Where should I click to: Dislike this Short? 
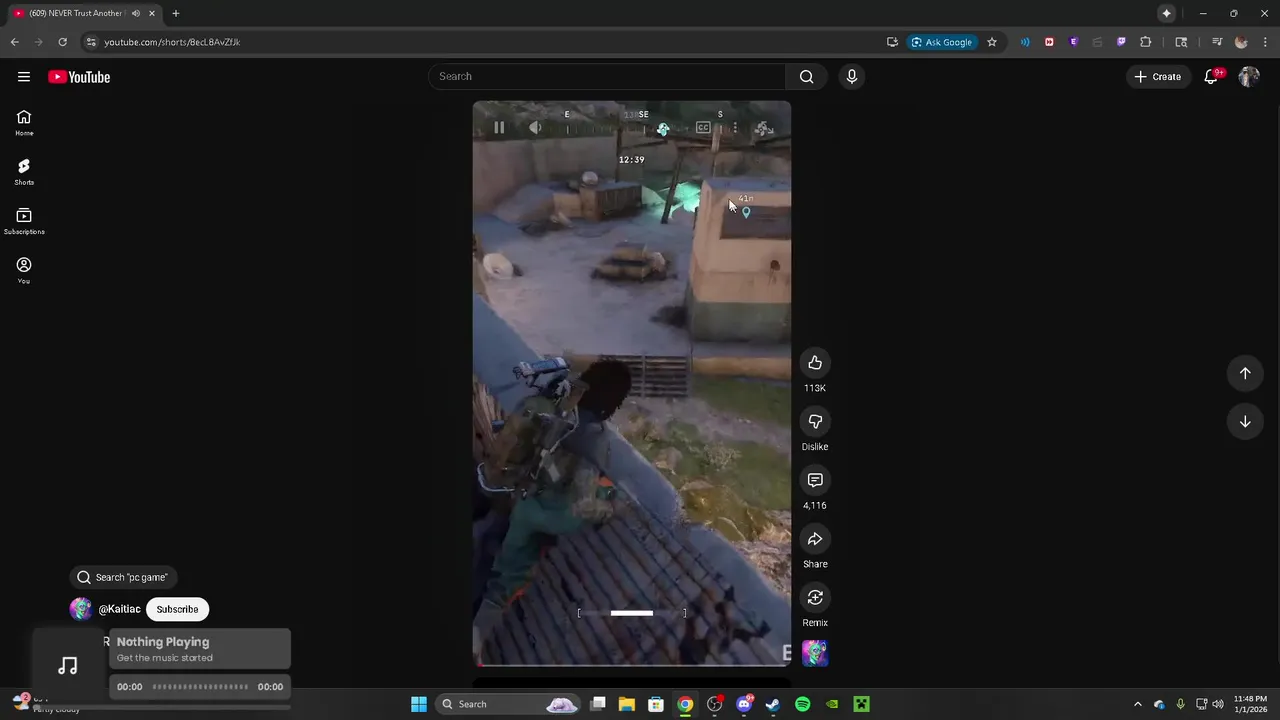click(x=815, y=422)
